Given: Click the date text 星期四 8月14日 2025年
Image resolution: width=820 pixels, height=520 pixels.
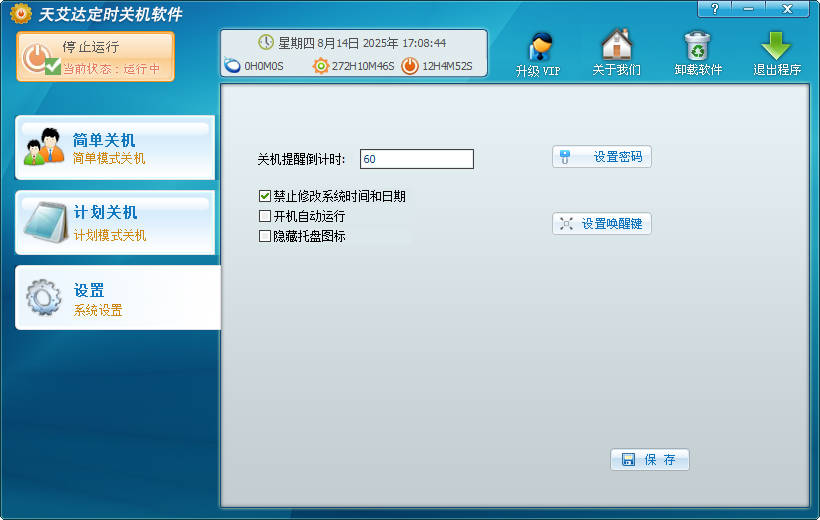Looking at the screenshot, I should coord(338,43).
